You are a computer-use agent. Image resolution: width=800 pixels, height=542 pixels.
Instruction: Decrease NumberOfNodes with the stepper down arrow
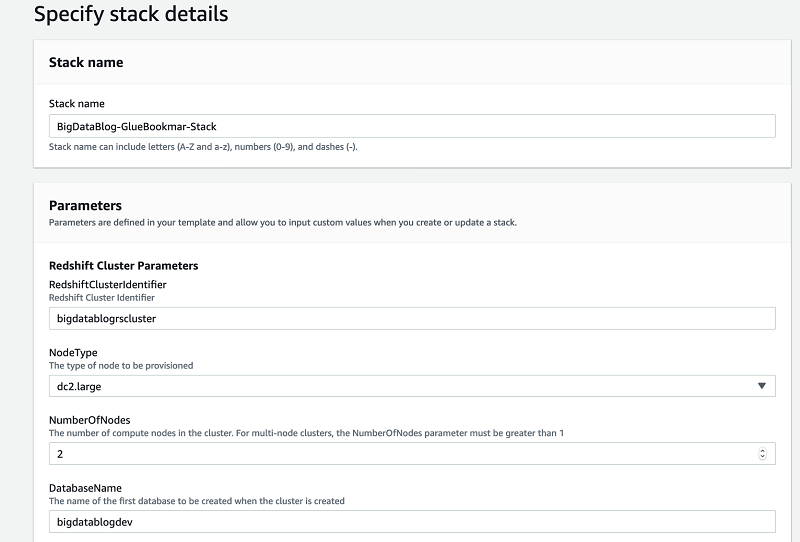click(x=762, y=457)
